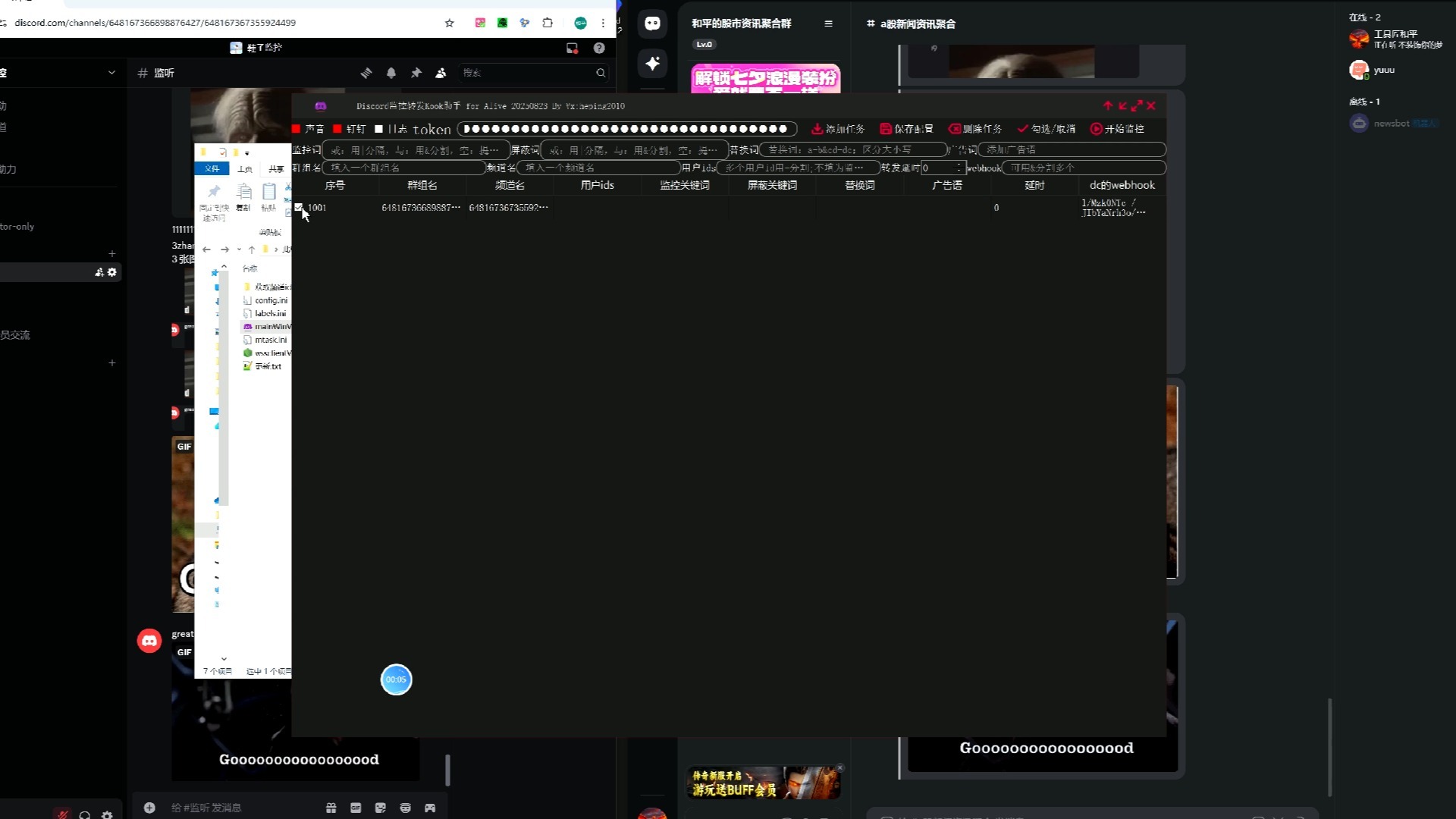1456x819 pixels.
Task: Focus the 替换词 replacement input field
Action: (x=854, y=150)
